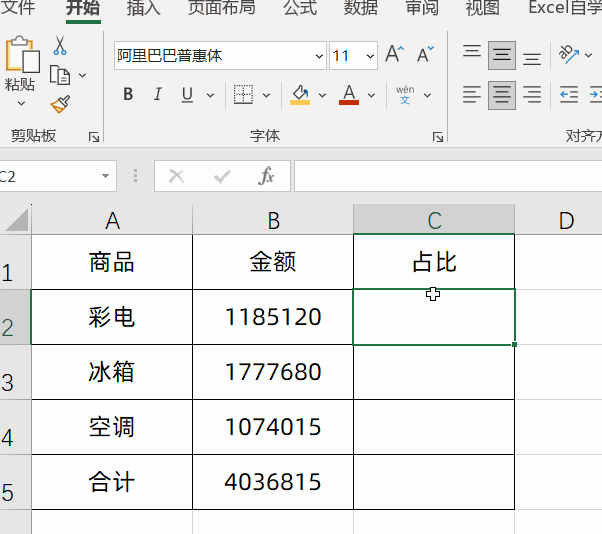Switch to the 视图 tab

pos(483,8)
